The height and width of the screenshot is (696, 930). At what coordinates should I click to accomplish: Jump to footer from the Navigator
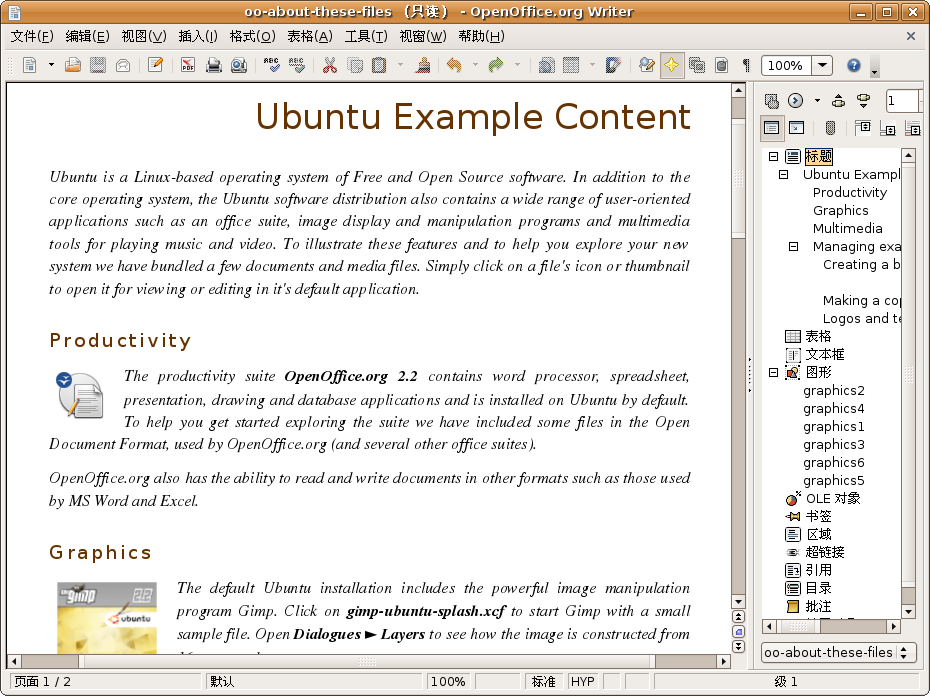pyautogui.click(x=888, y=128)
